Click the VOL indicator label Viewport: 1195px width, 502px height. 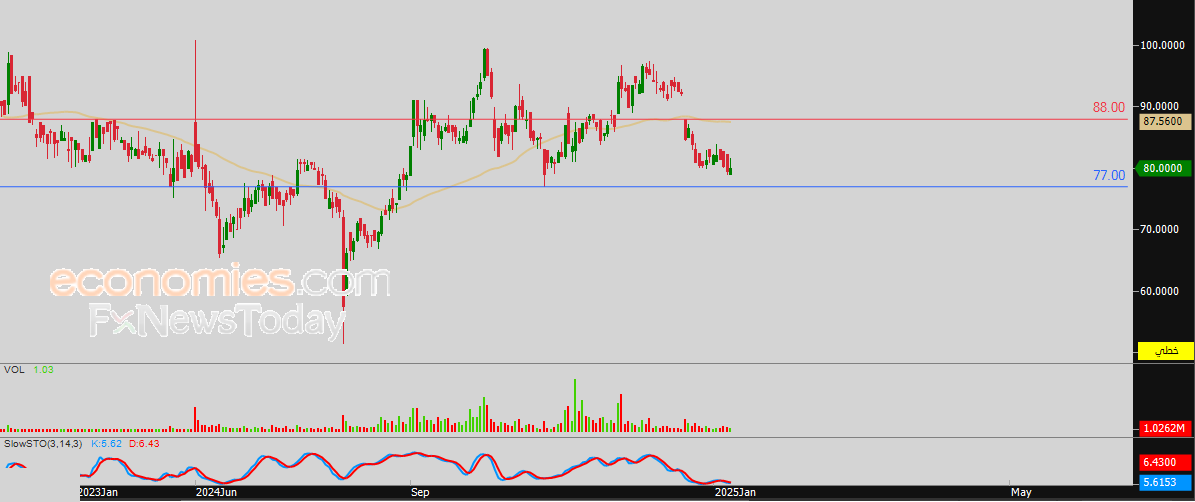(12, 369)
